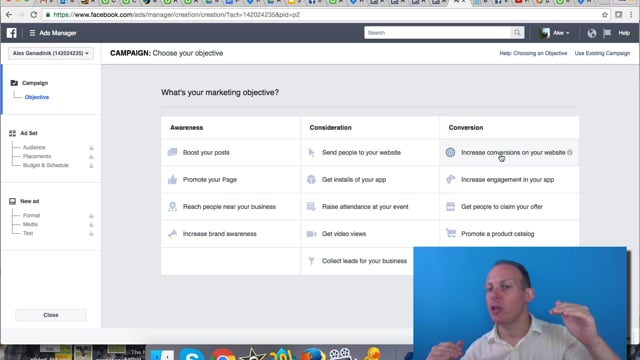
Task: Click the video camera icon
Action: (311, 234)
